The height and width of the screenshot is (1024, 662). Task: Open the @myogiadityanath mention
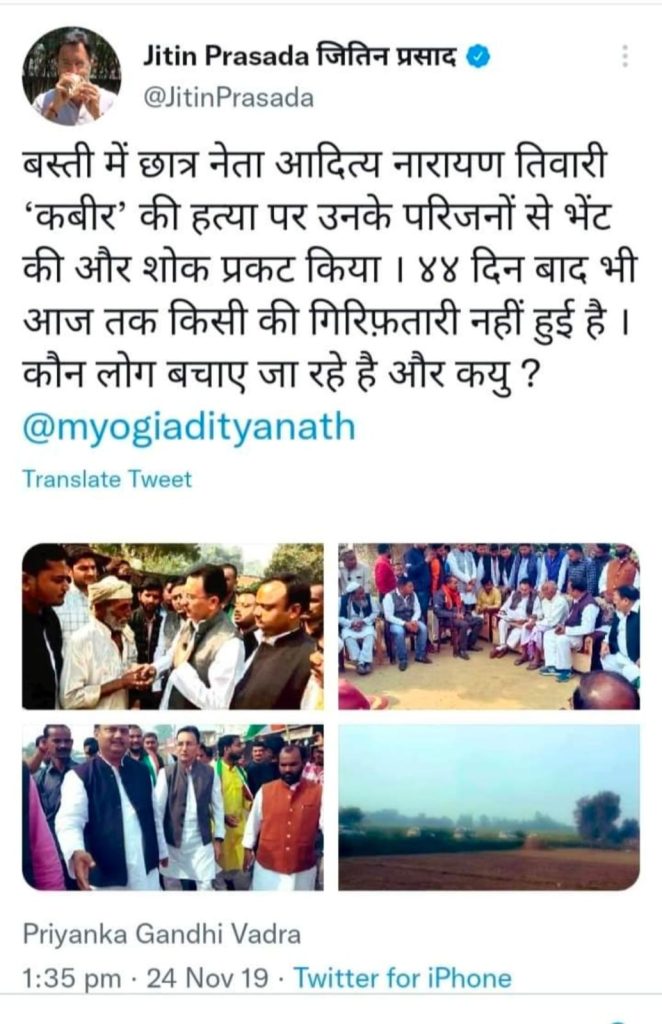189,428
